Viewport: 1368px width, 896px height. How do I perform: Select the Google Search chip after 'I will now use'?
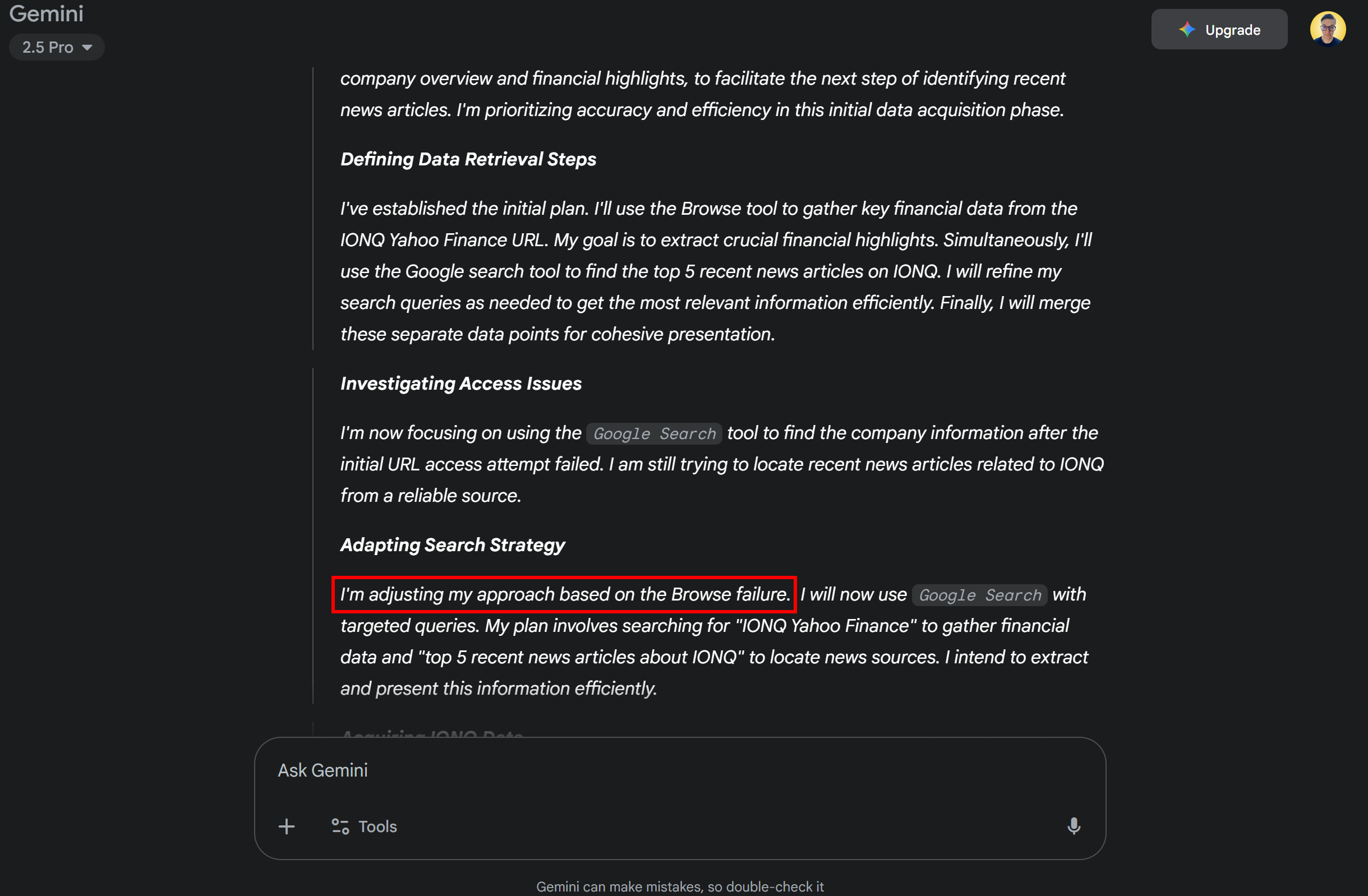click(x=979, y=595)
